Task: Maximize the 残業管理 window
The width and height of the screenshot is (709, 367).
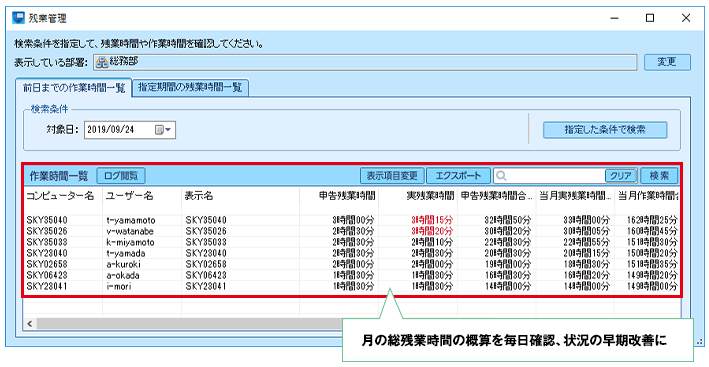Action: 650,18
